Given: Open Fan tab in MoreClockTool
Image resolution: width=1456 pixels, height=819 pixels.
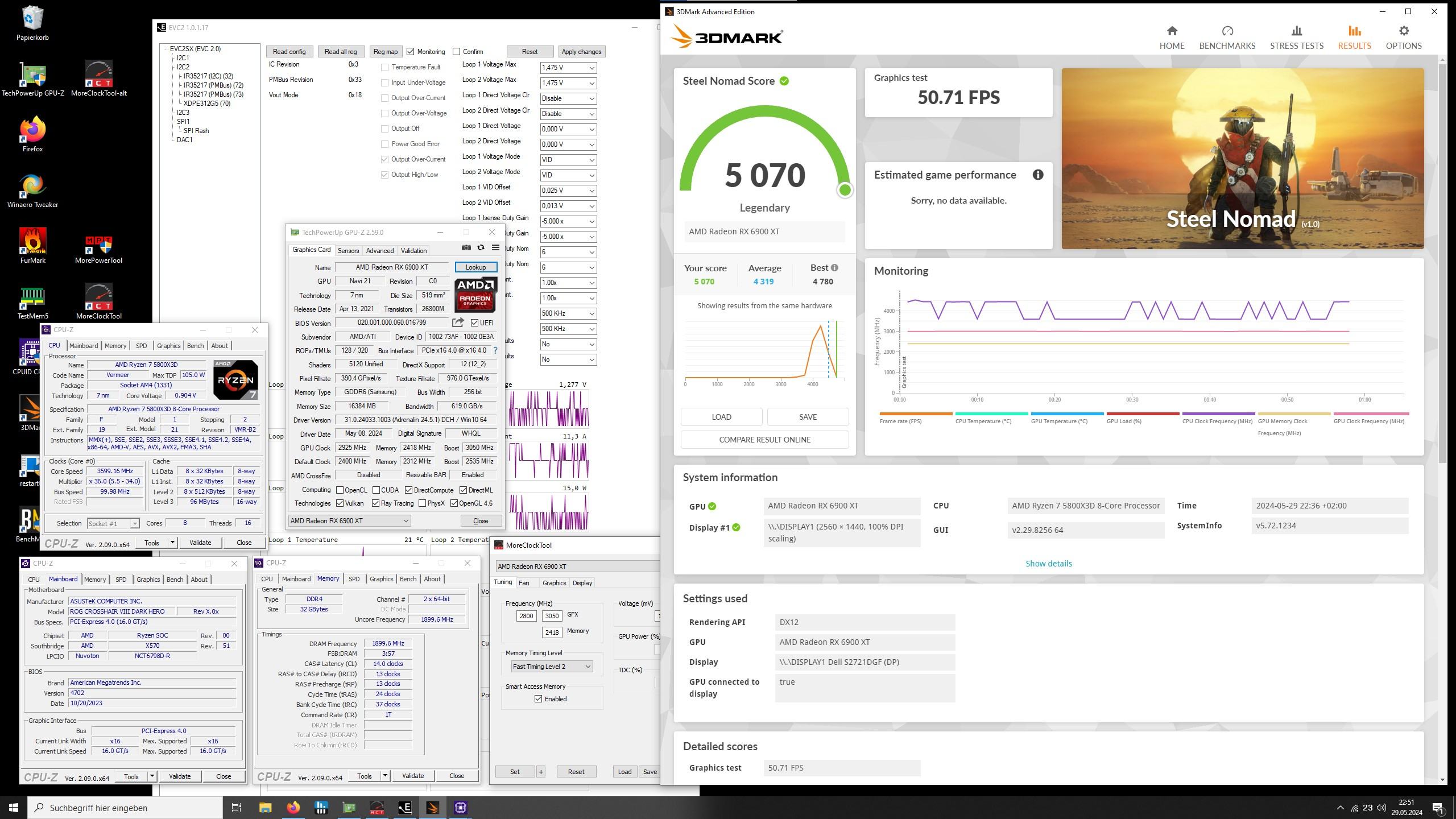Looking at the screenshot, I should (x=524, y=583).
